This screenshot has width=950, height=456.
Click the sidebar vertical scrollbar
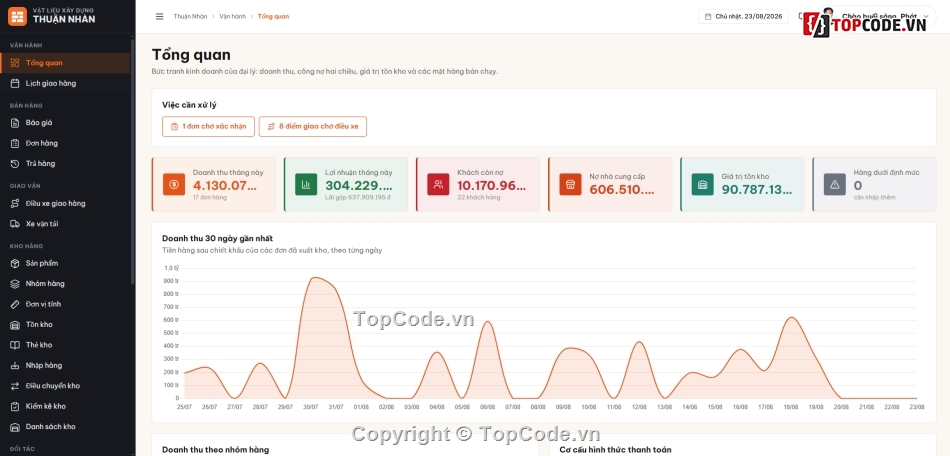tap(133, 160)
